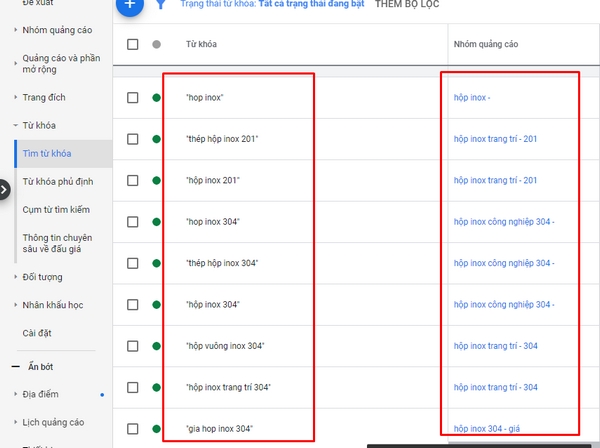
Task: Click green status dot for "thép hộp inox 201"
Action: point(157,139)
